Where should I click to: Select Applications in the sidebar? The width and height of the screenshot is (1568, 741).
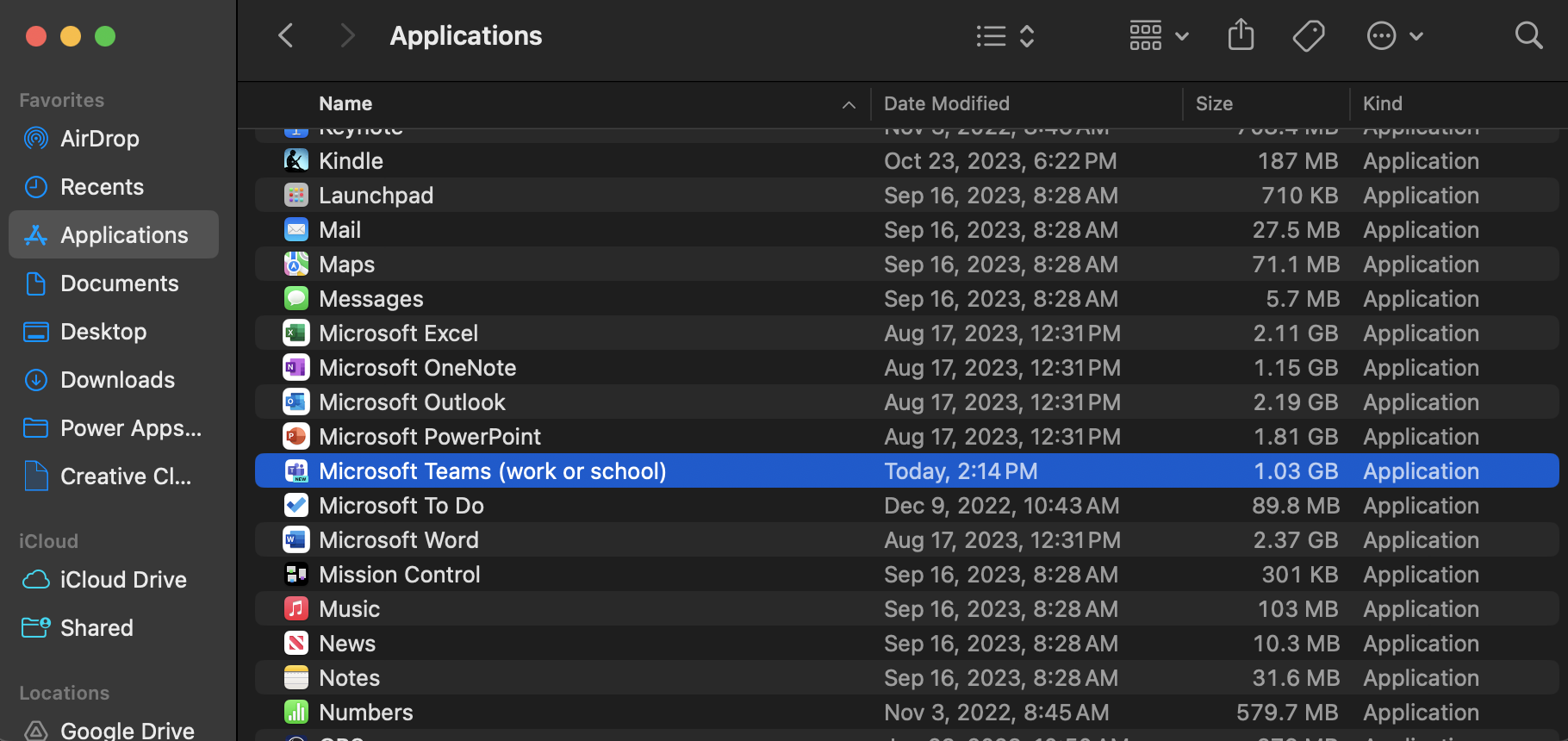coord(114,234)
